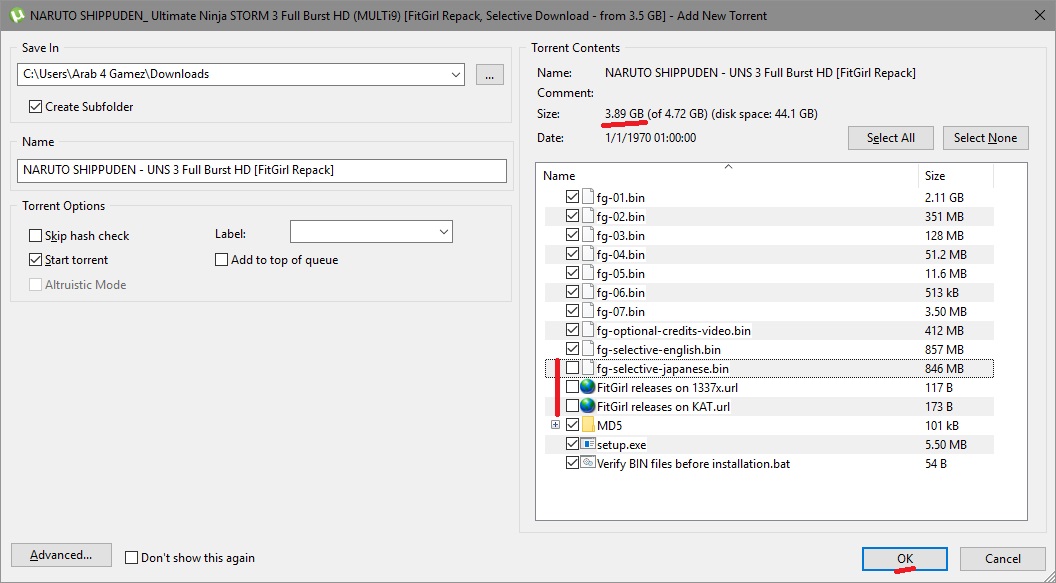Select the fg-06.bin file row

[x=768, y=292]
